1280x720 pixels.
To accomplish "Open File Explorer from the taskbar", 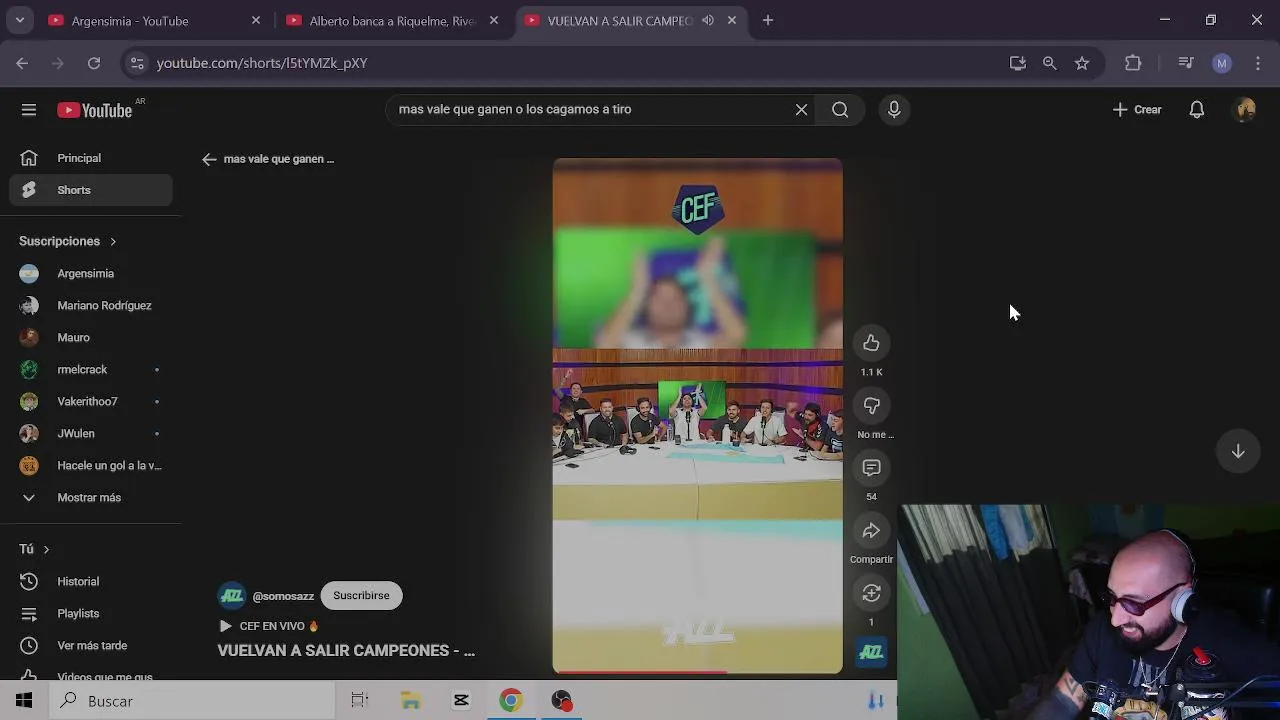I will [x=411, y=701].
